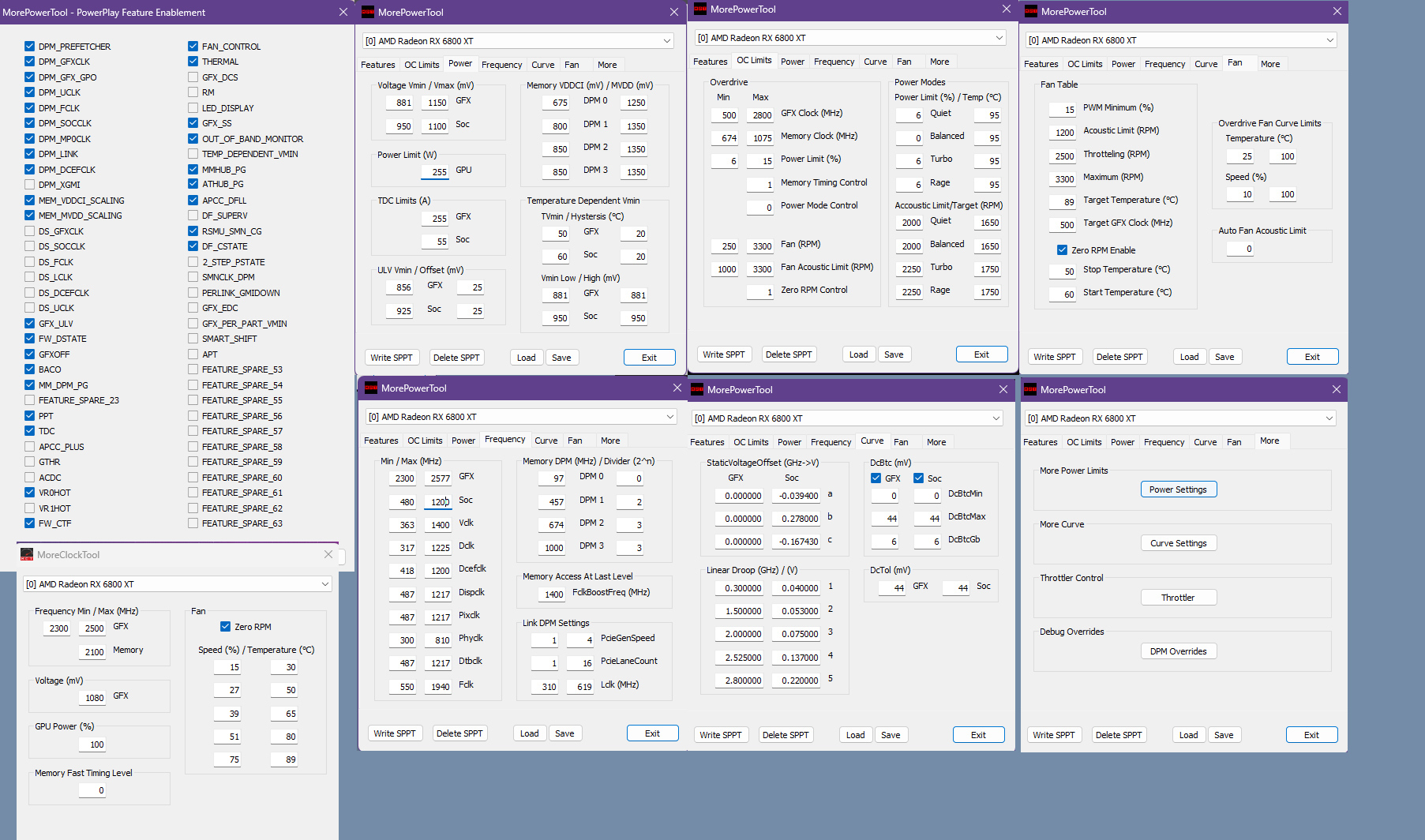
Task: Click the app icon of the More Power Limits window
Action: tap(1030, 389)
